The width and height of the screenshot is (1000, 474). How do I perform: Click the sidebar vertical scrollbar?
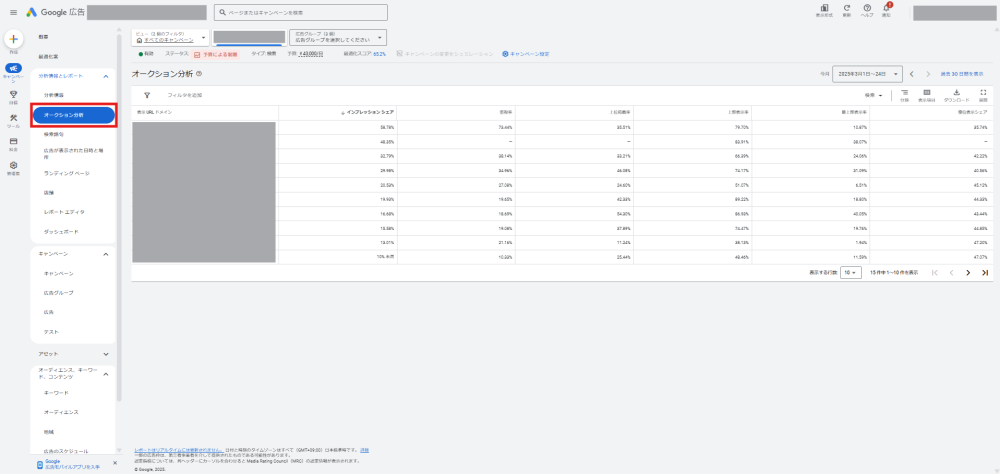[x=119, y=217]
